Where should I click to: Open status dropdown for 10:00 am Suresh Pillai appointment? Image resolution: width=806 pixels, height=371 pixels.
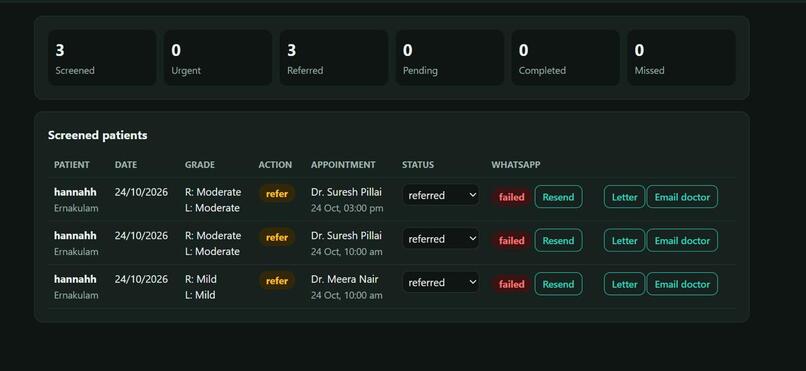point(441,239)
